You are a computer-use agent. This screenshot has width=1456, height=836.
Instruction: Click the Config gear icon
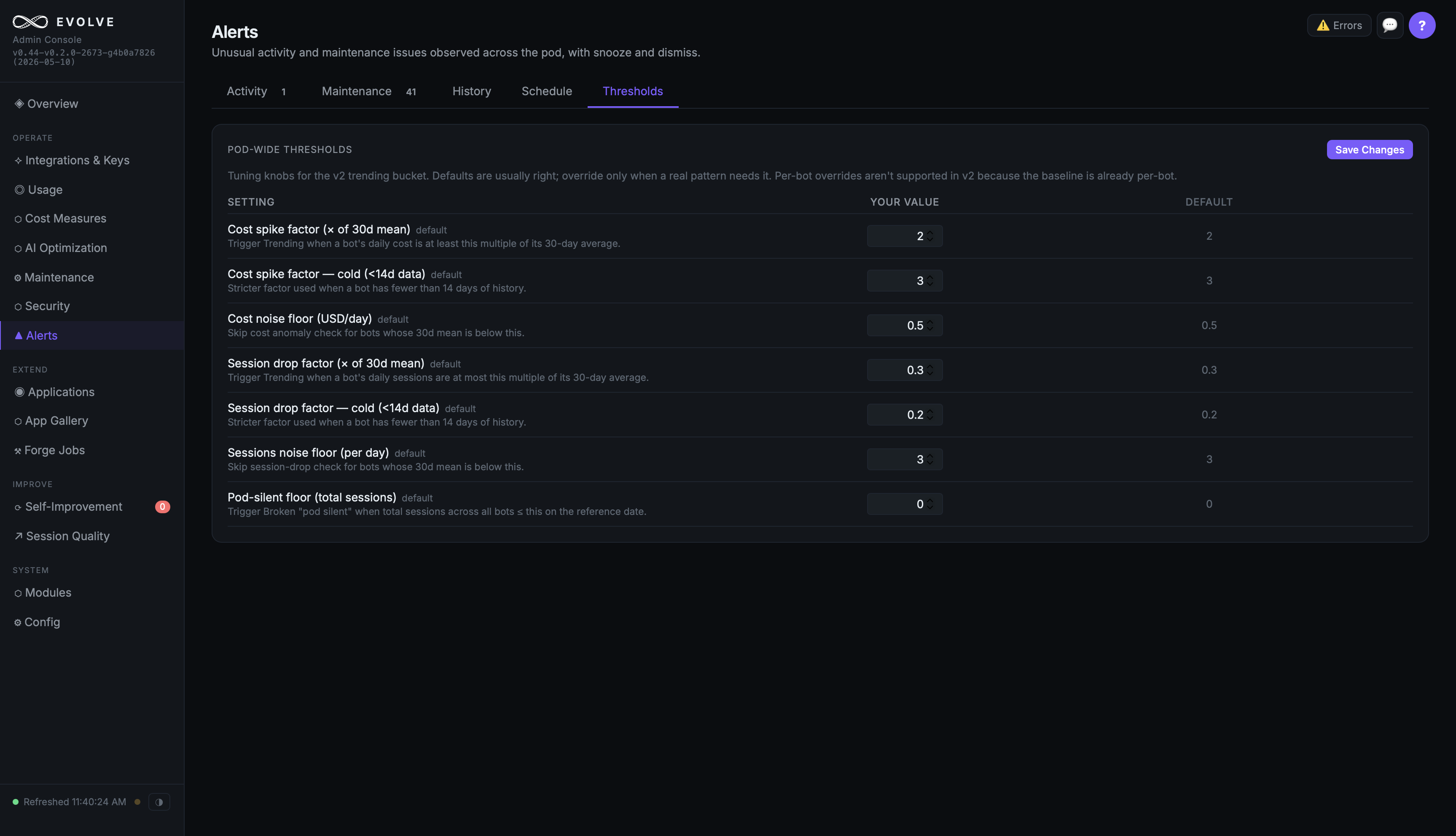[x=18, y=622]
